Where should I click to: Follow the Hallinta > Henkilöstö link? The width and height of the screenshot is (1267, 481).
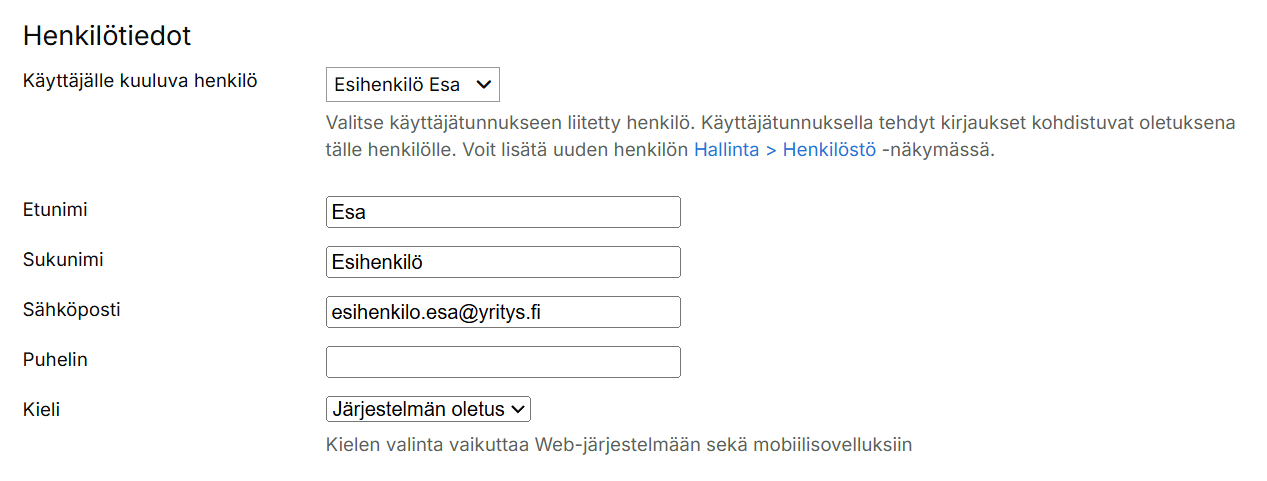coord(784,151)
